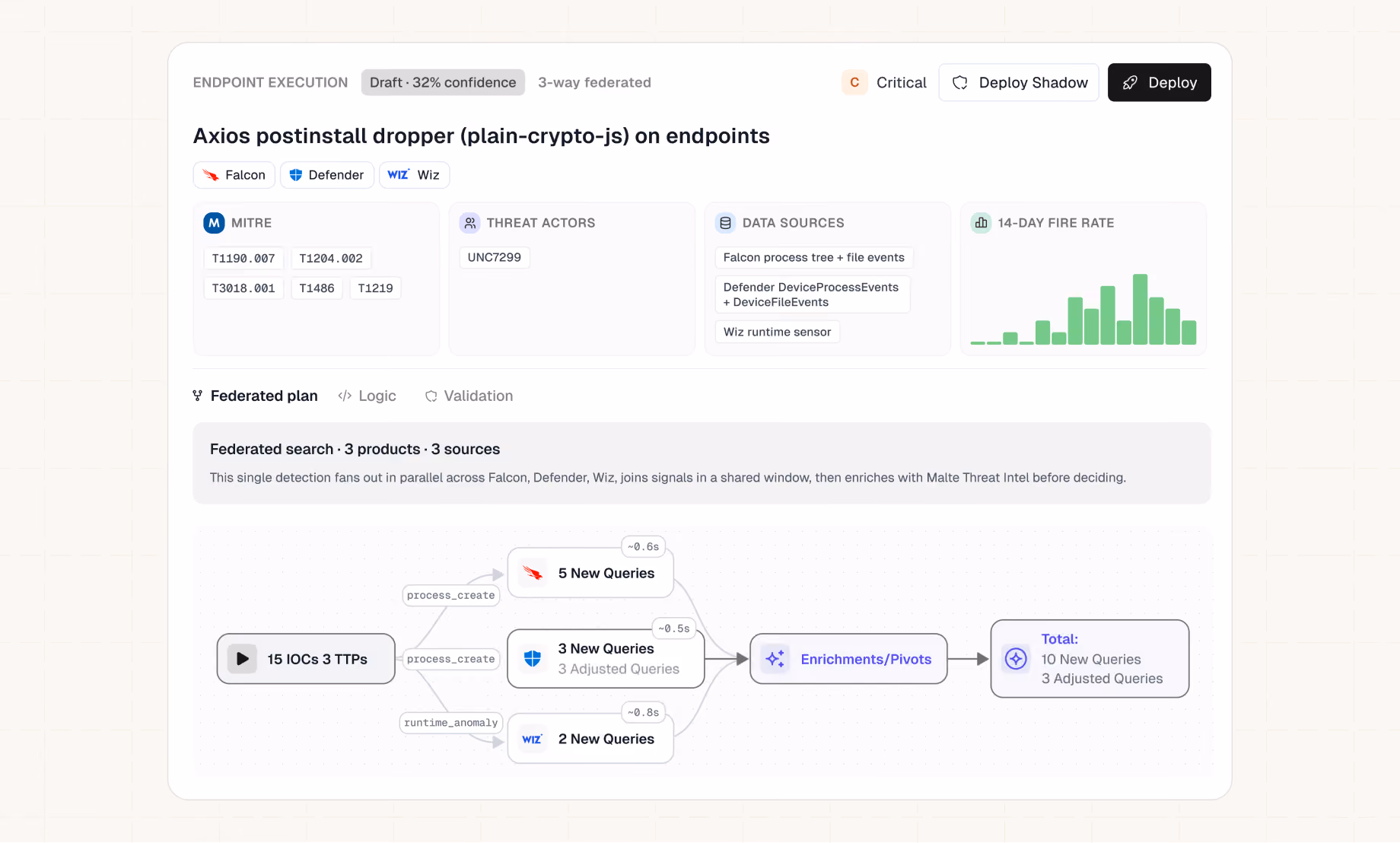Click the Data Sources database icon
1400x843 pixels.
tap(725, 223)
